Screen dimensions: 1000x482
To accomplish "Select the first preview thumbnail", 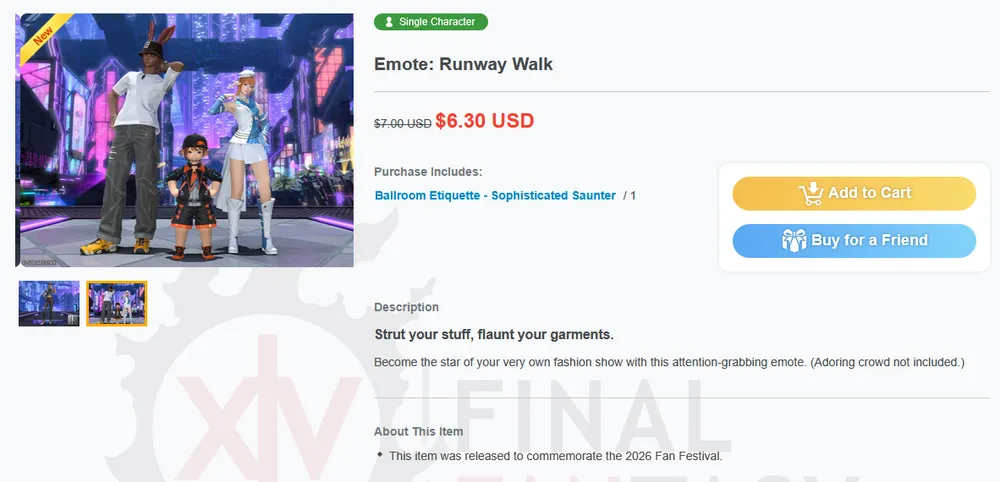I will tap(49, 303).
